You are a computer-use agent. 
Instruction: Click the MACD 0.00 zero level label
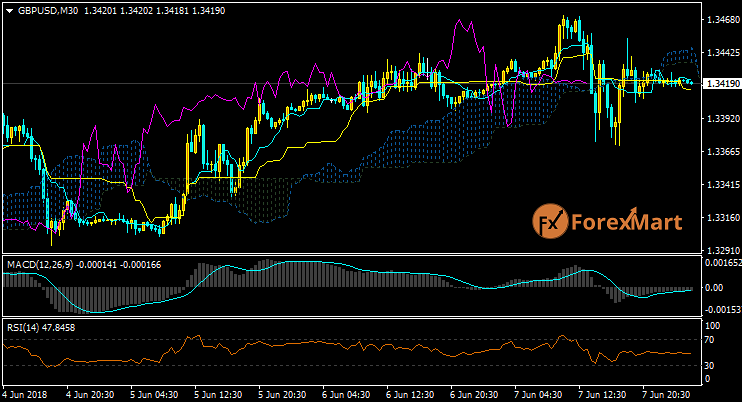pyautogui.click(x=714, y=287)
